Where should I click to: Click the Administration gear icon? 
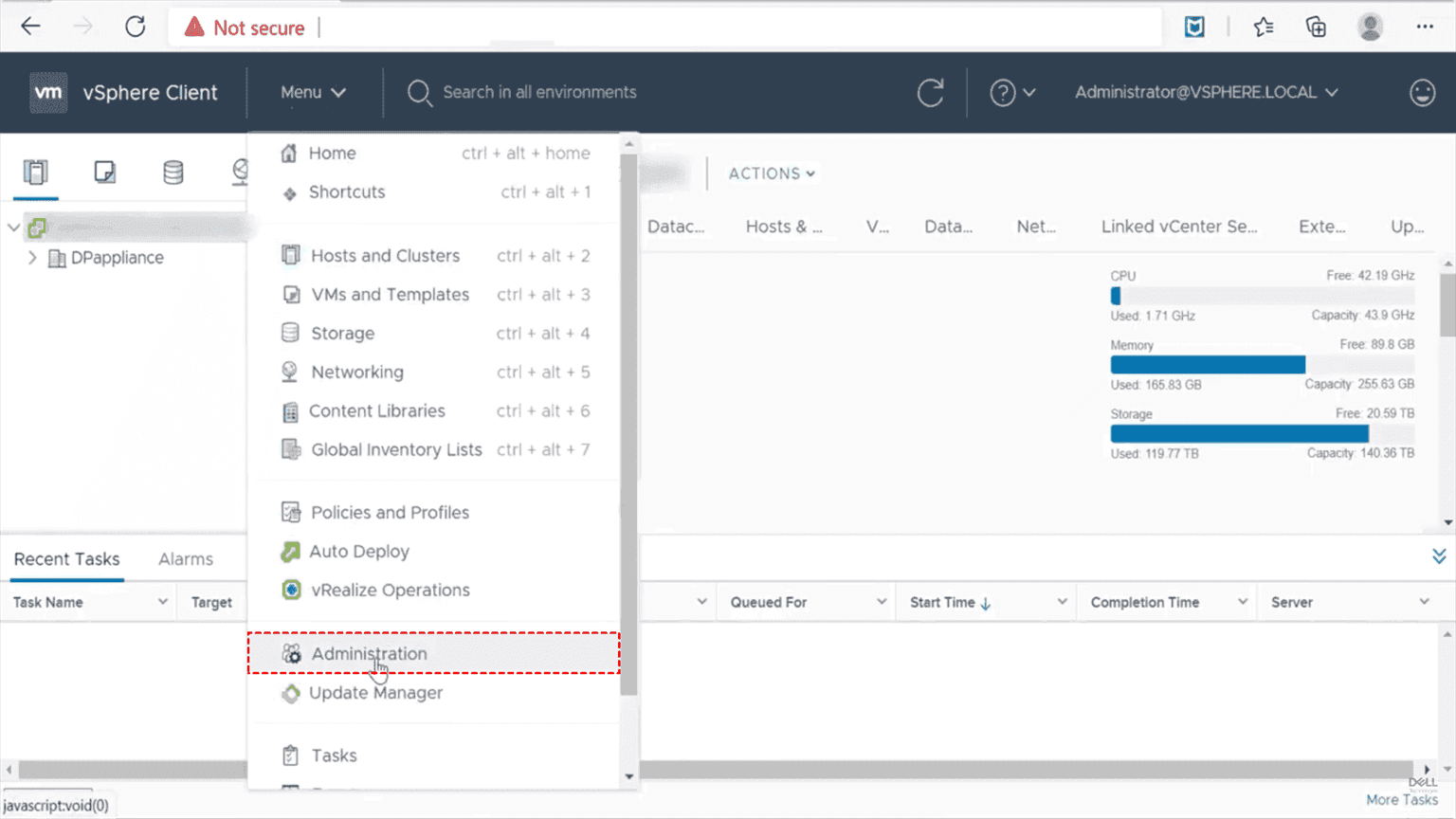click(291, 654)
